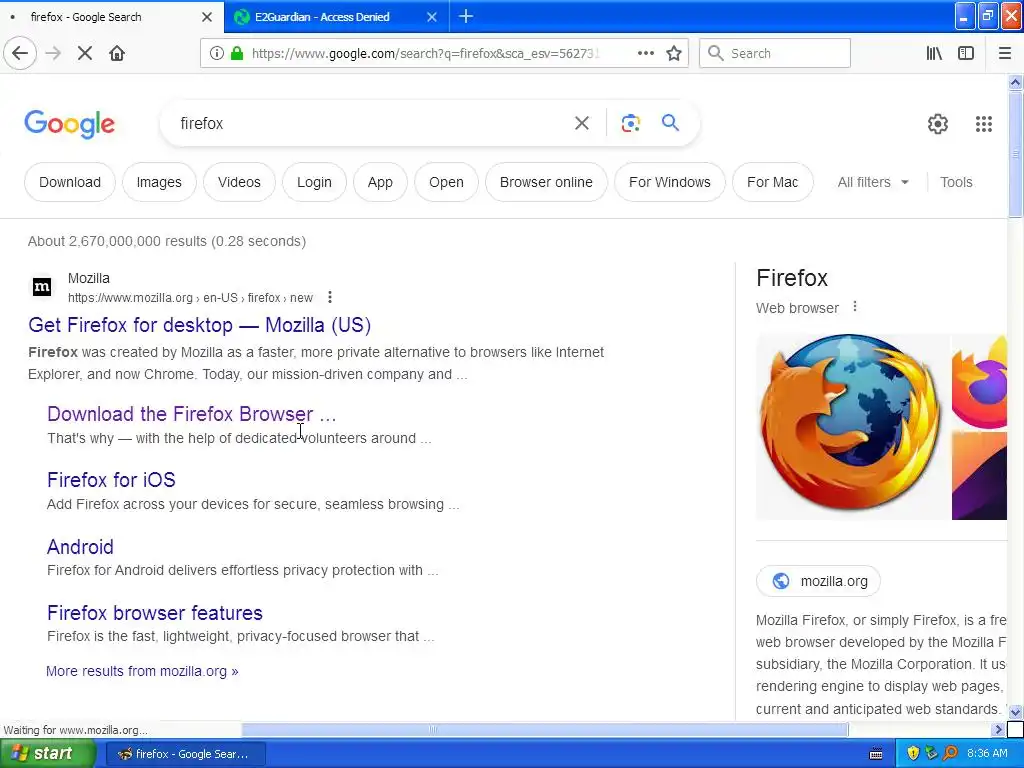Open Get Firefox for desktop — Mozilla link
1024x768 pixels.
tap(199, 325)
